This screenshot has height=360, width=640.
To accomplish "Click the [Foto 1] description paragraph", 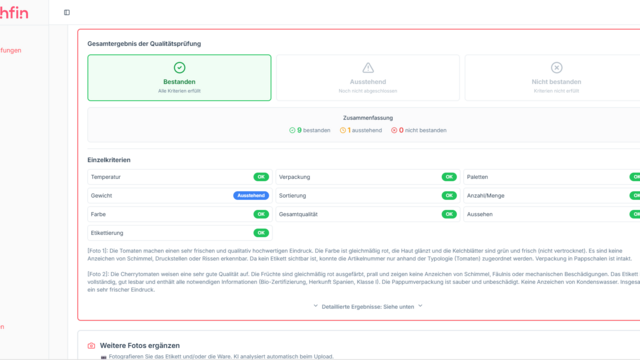I will [360, 254].
